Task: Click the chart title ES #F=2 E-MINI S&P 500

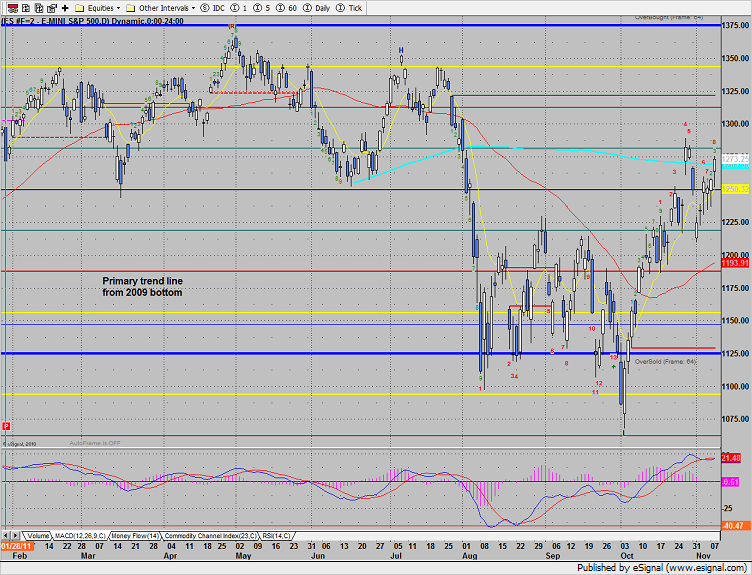Action: (x=93, y=21)
